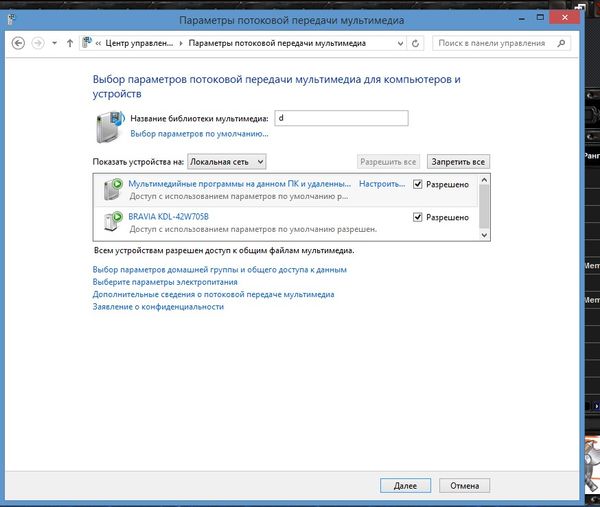Viewport: 600px width, 507px height.
Task: Click scroll down arrow in device list
Action: click(484, 234)
